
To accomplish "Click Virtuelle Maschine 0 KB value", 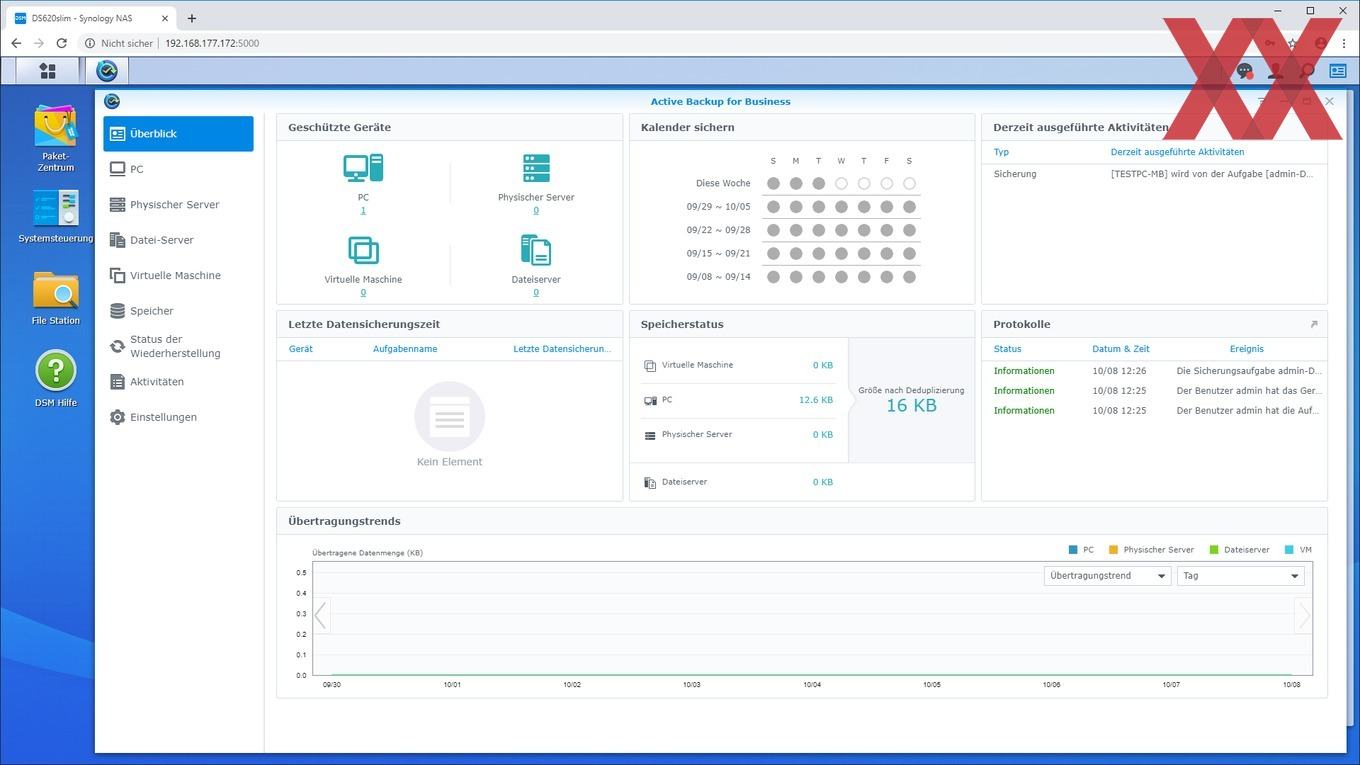I will pyautogui.click(x=823, y=365).
